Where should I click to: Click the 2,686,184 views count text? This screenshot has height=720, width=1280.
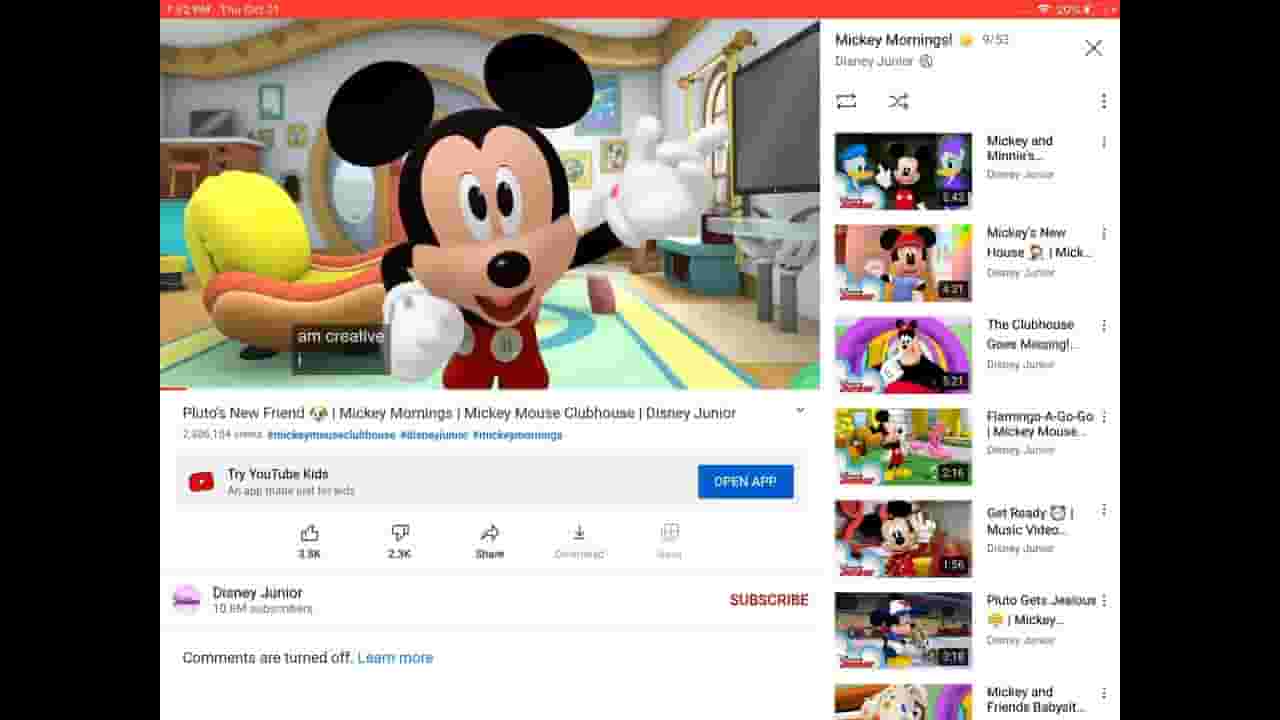pyautogui.click(x=222, y=435)
